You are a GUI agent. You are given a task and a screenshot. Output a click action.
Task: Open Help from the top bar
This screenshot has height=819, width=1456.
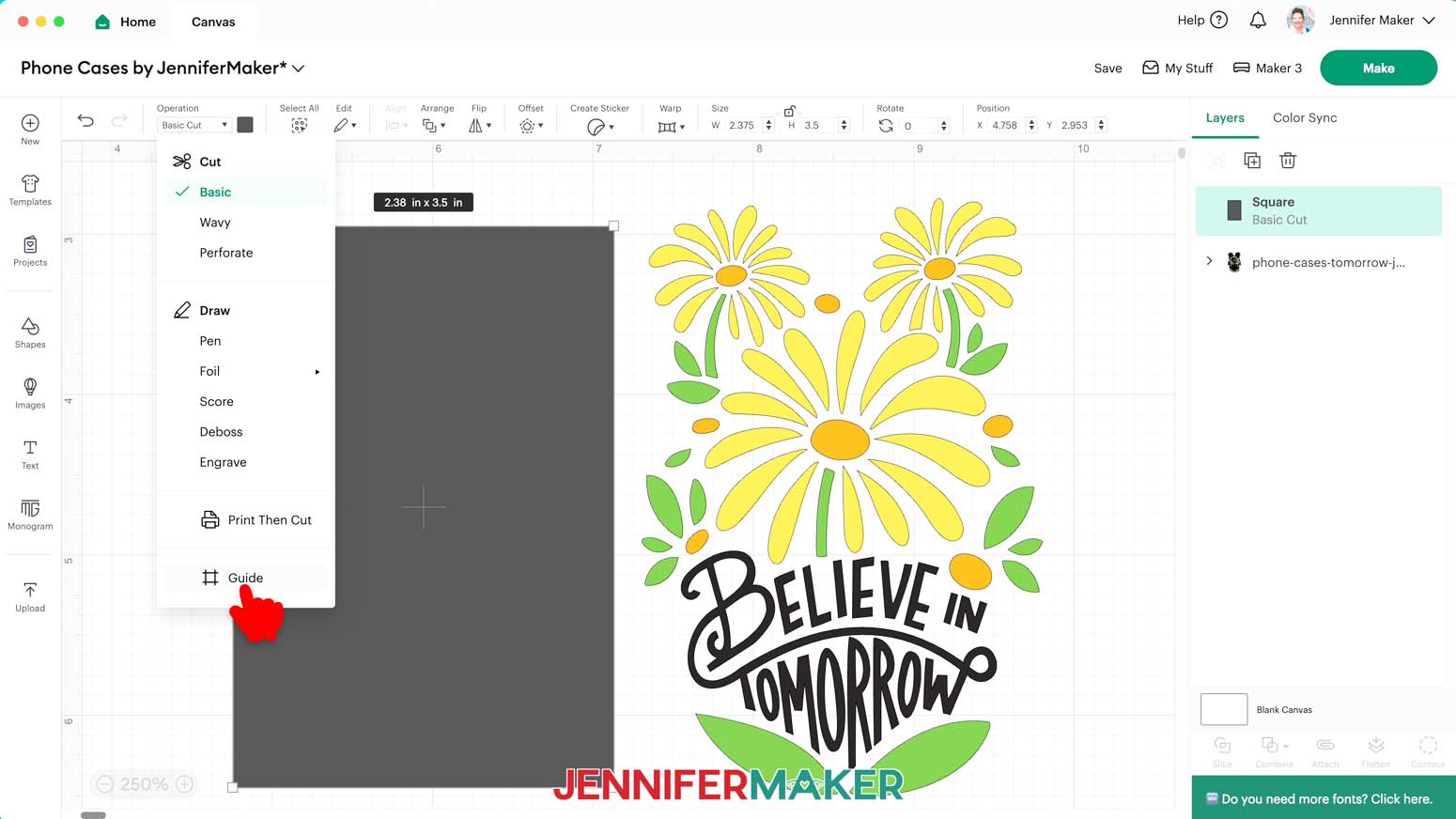1202,20
